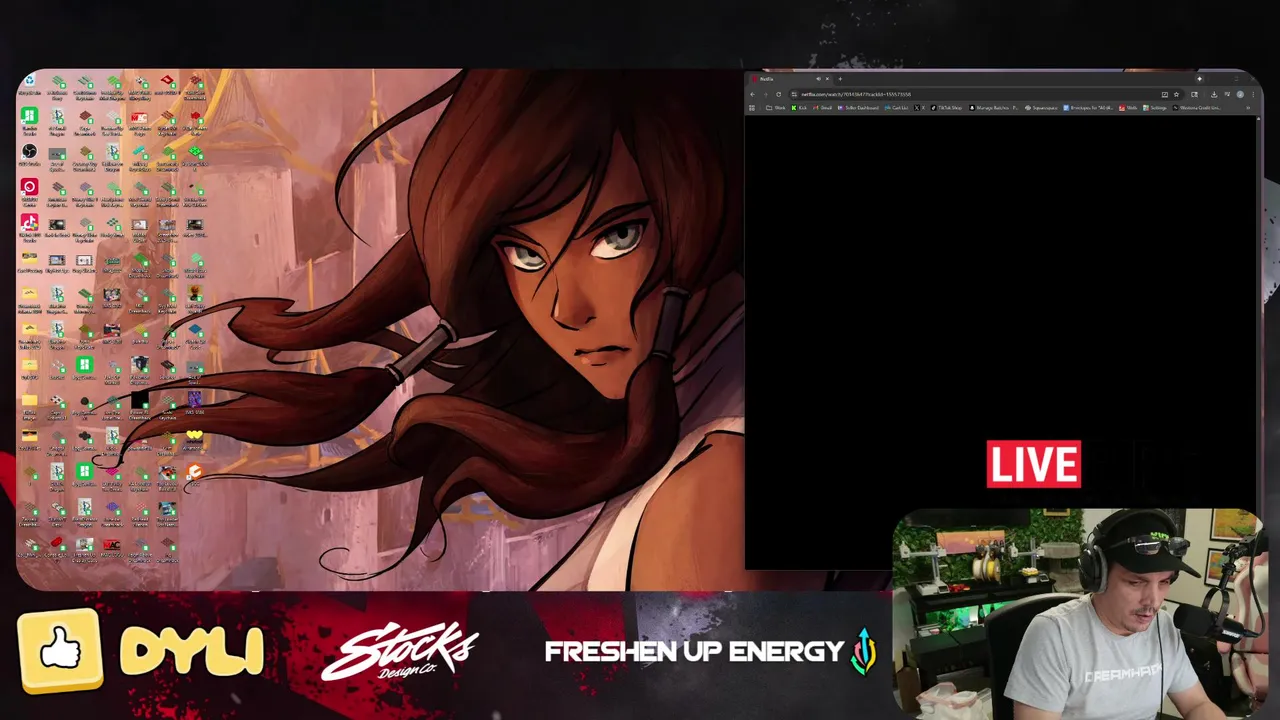Open the Squarespace bookmark
This screenshot has height=720, width=1280.
[x=1041, y=108]
